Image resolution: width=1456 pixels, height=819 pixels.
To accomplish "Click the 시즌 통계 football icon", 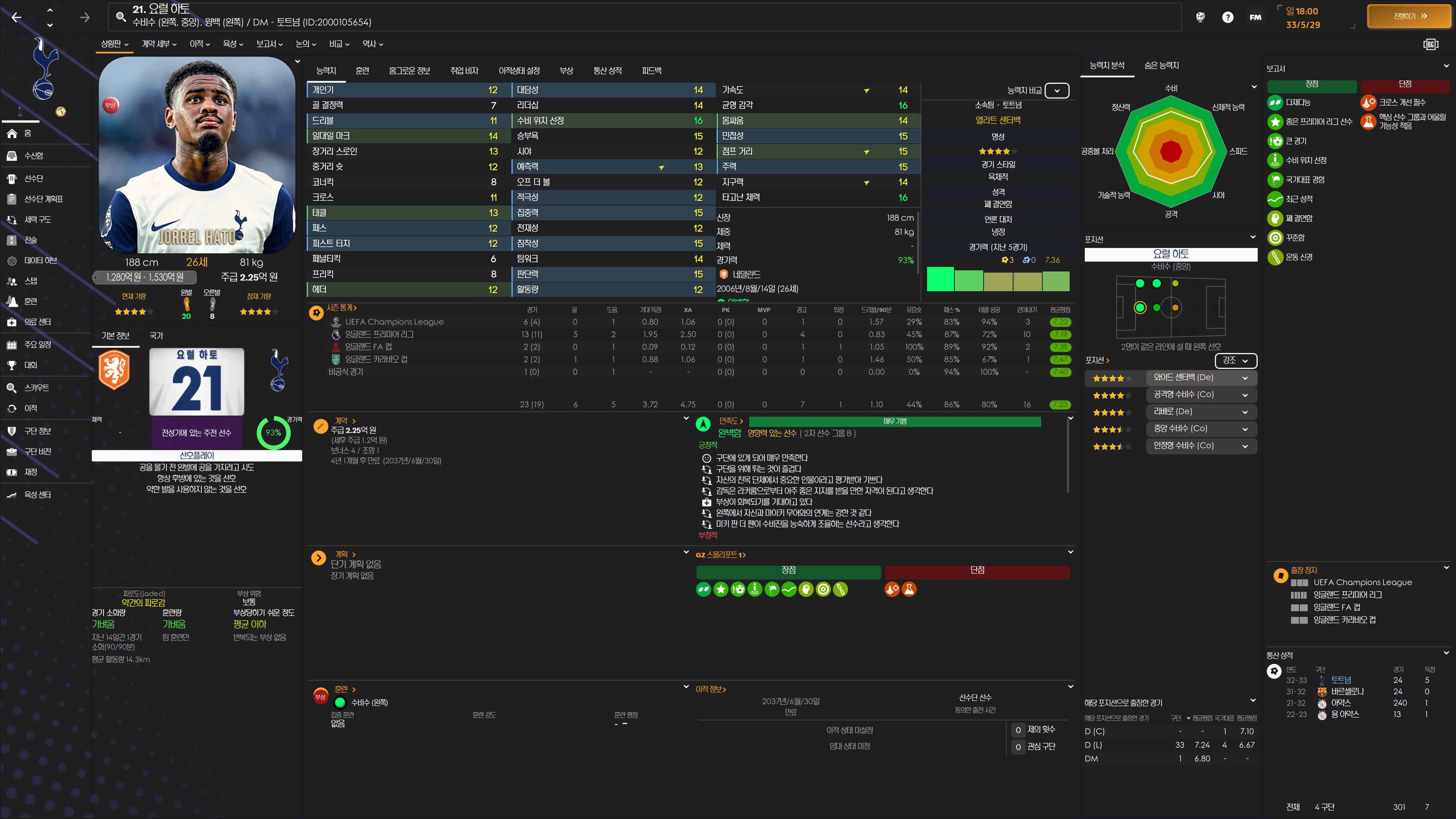I will tap(317, 312).
